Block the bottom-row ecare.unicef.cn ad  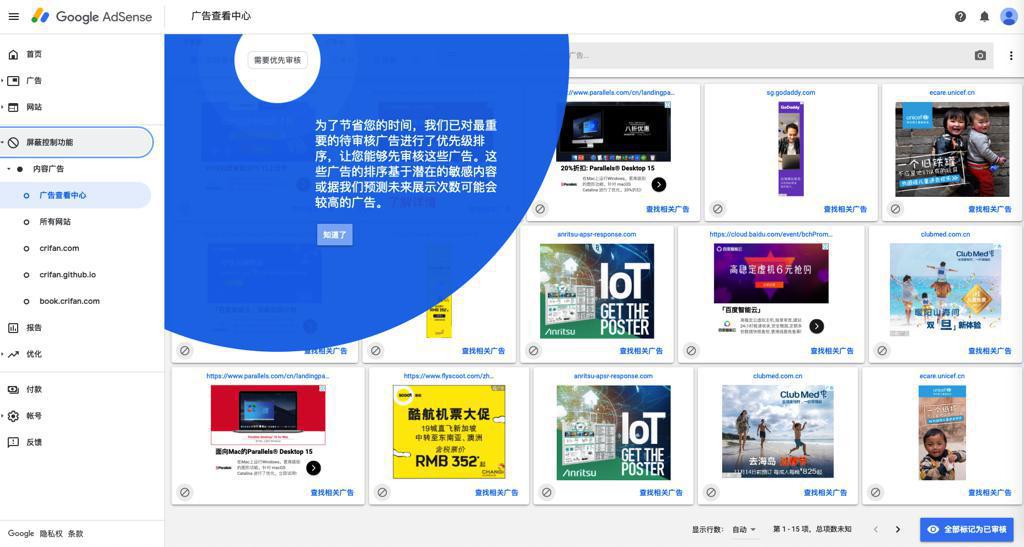(875, 492)
